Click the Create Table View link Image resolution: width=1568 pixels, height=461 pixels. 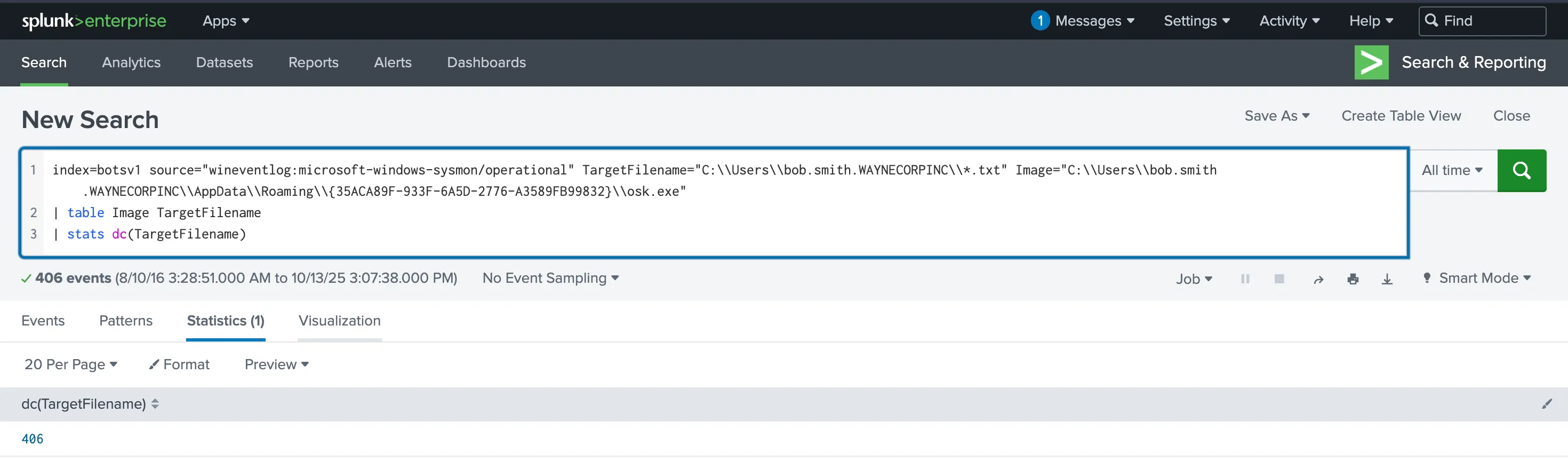tap(1401, 116)
